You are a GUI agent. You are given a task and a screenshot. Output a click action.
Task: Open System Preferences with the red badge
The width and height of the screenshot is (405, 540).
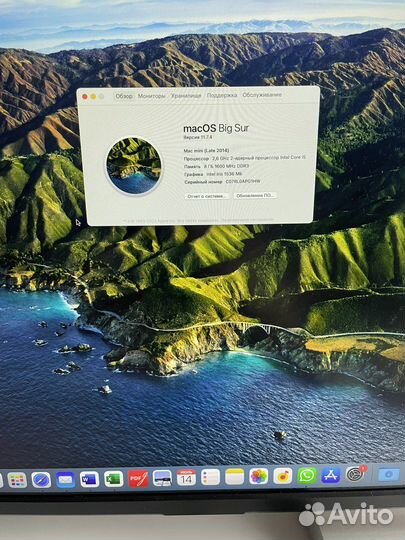pos(356,474)
